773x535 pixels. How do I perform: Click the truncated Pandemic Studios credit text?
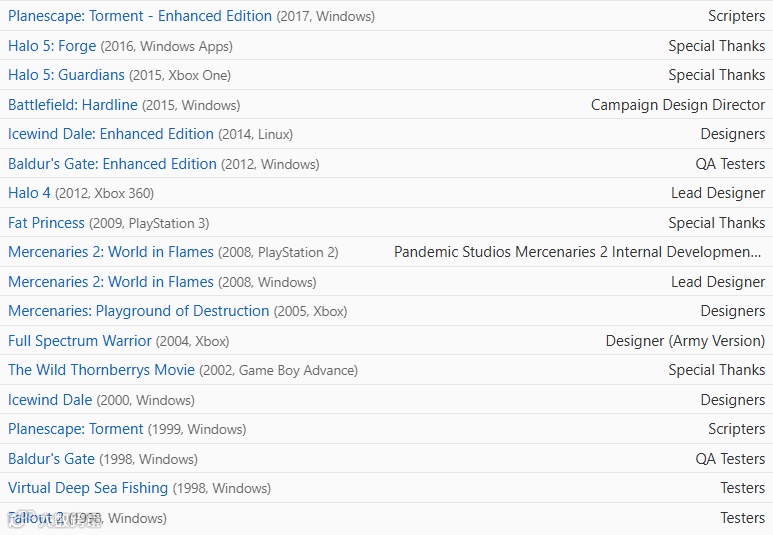click(579, 252)
